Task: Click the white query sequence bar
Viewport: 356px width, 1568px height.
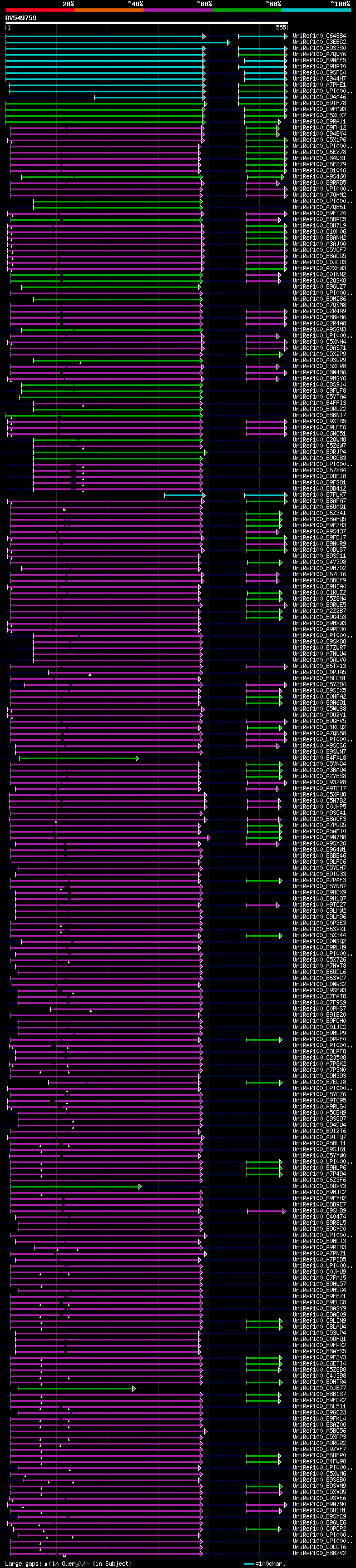Action: point(146,23)
